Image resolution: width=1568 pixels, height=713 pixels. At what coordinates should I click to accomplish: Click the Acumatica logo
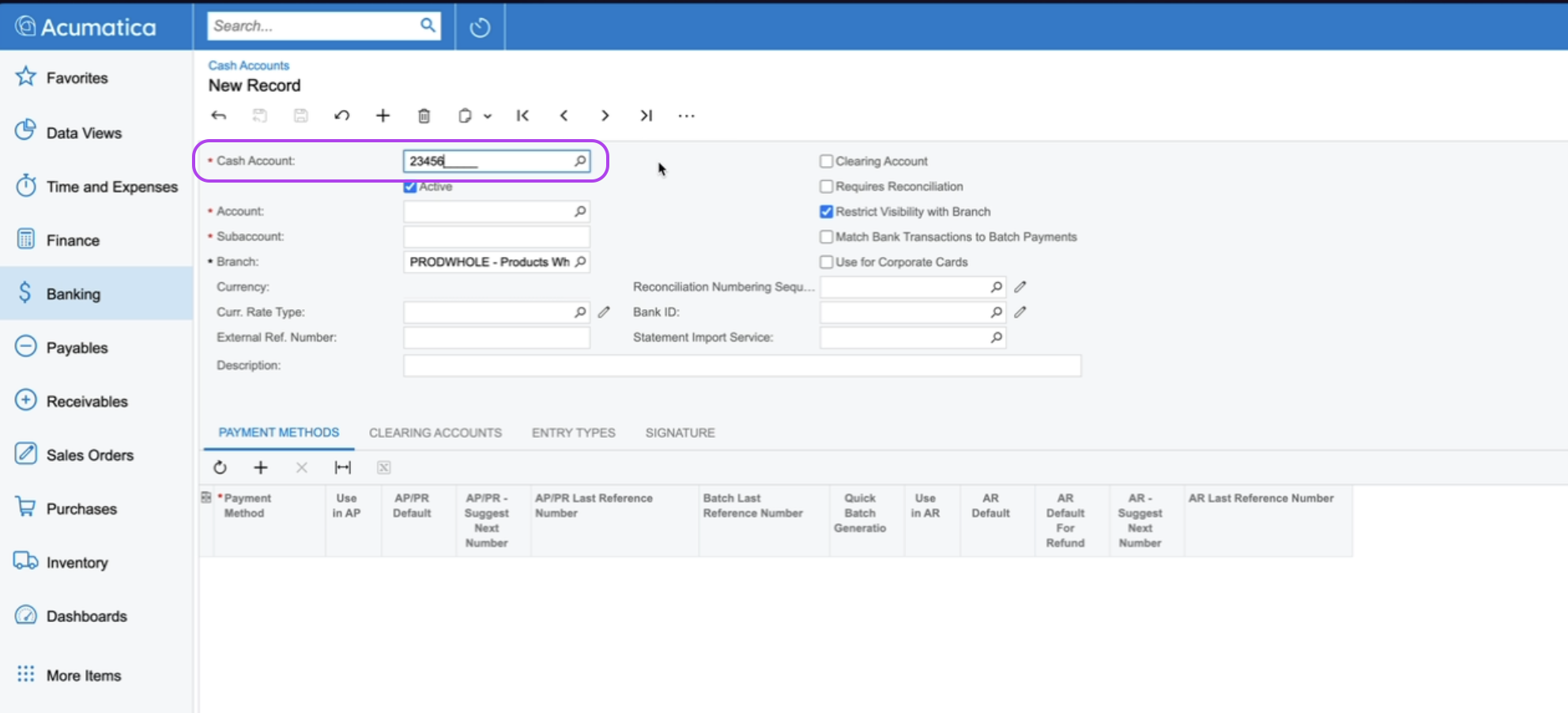point(85,27)
